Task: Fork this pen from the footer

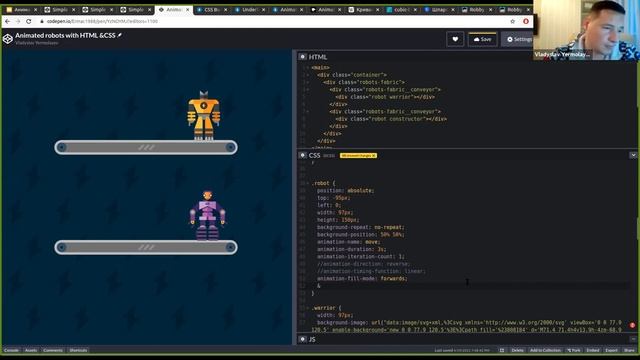Action: (x=574, y=350)
